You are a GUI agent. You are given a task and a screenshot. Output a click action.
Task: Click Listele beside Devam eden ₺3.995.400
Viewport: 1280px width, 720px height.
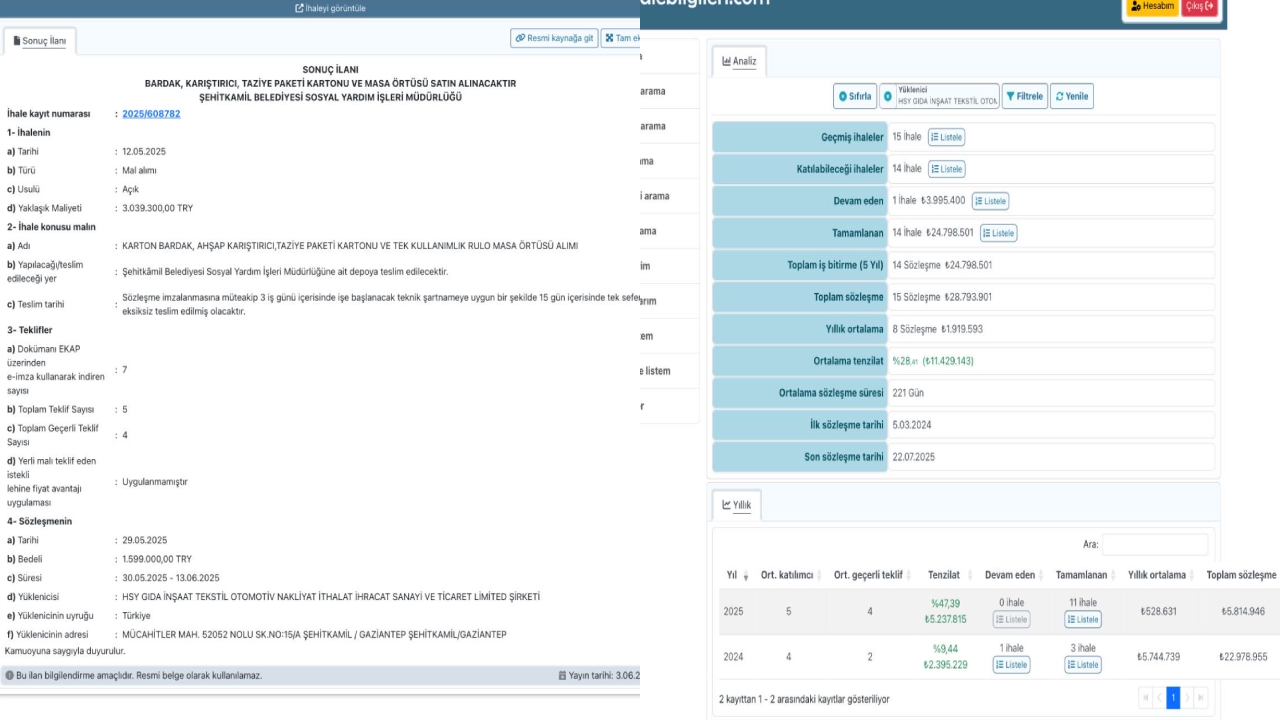[990, 201]
